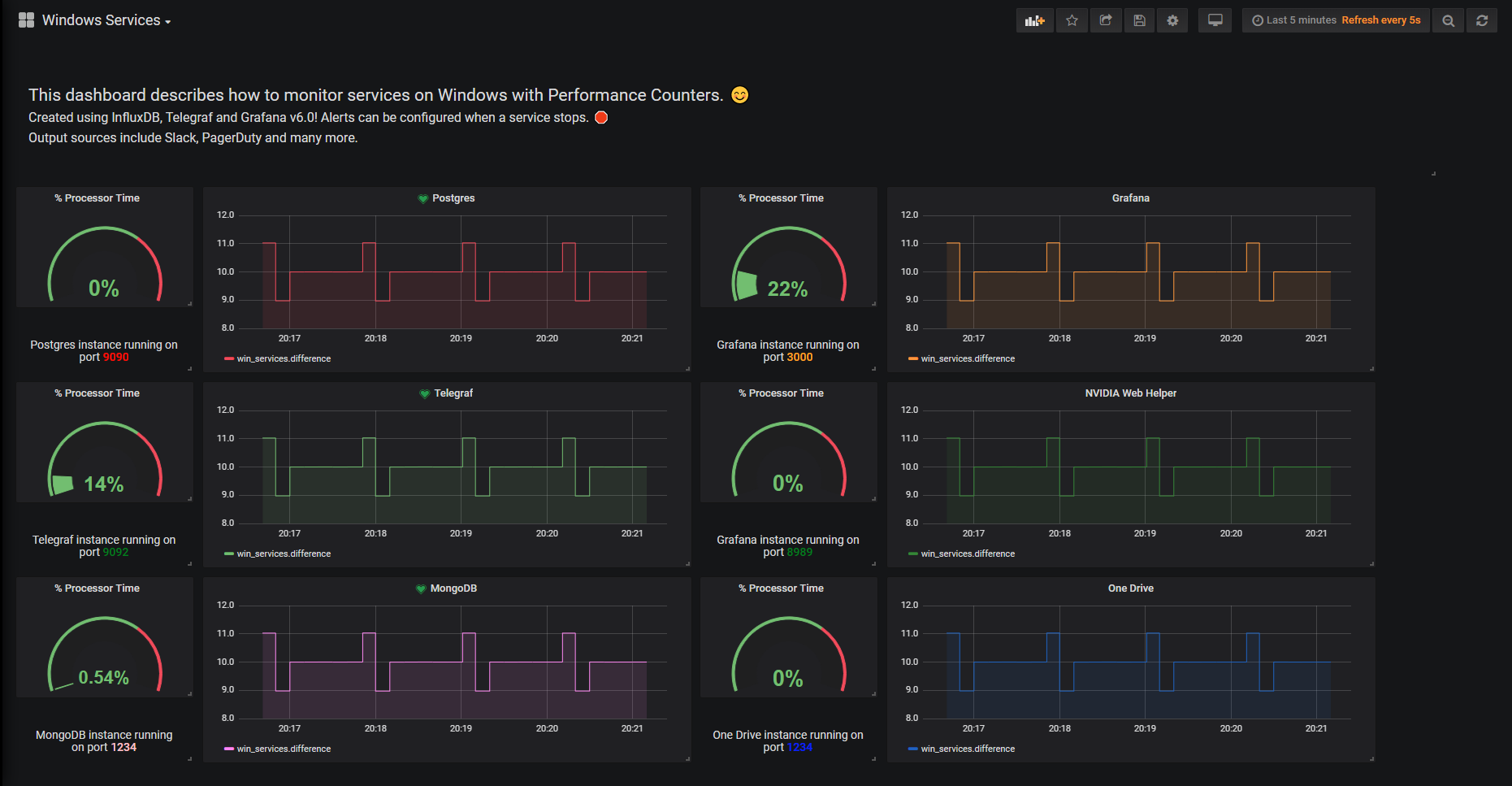Click the green heart alert icon on MongoDB
The height and width of the screenshot is (786, 1512).
coord(420,588)
